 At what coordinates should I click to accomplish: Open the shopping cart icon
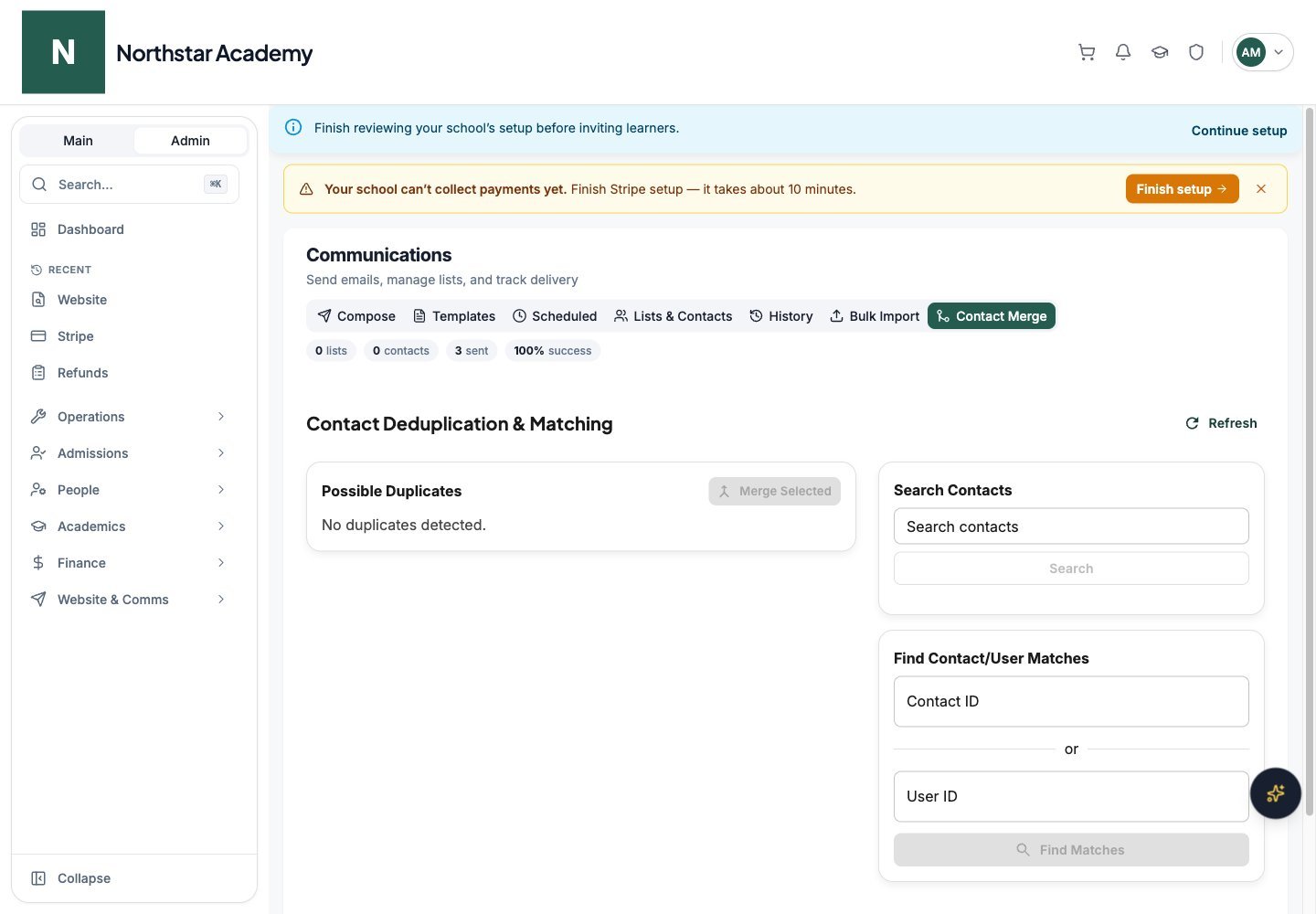coord(1087,52)
